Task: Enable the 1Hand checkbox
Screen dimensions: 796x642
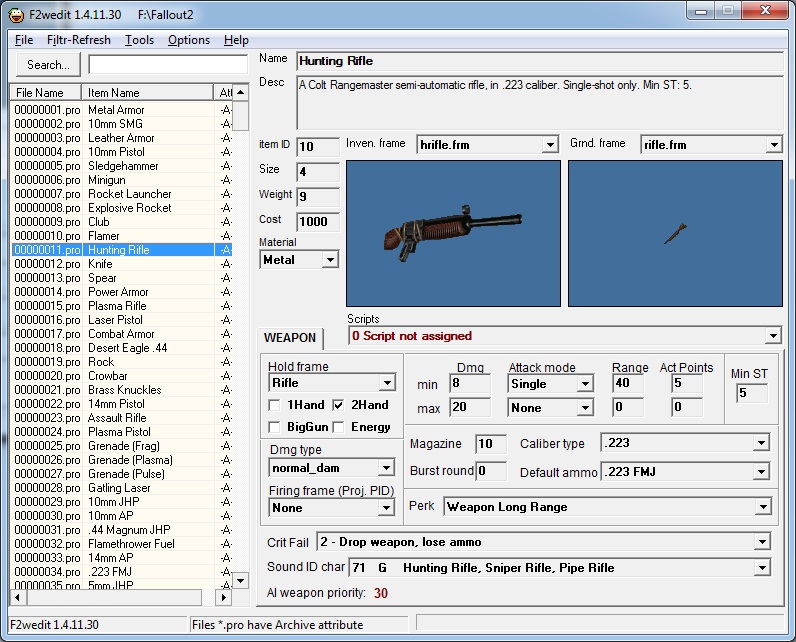Action: pyautogui.click(x=274, y=405)
